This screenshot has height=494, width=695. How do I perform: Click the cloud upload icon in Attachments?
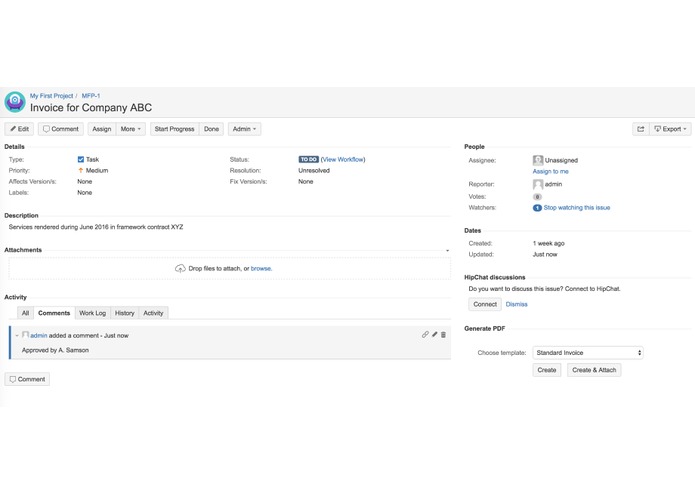pyautogui.click(x=180, y=268)
